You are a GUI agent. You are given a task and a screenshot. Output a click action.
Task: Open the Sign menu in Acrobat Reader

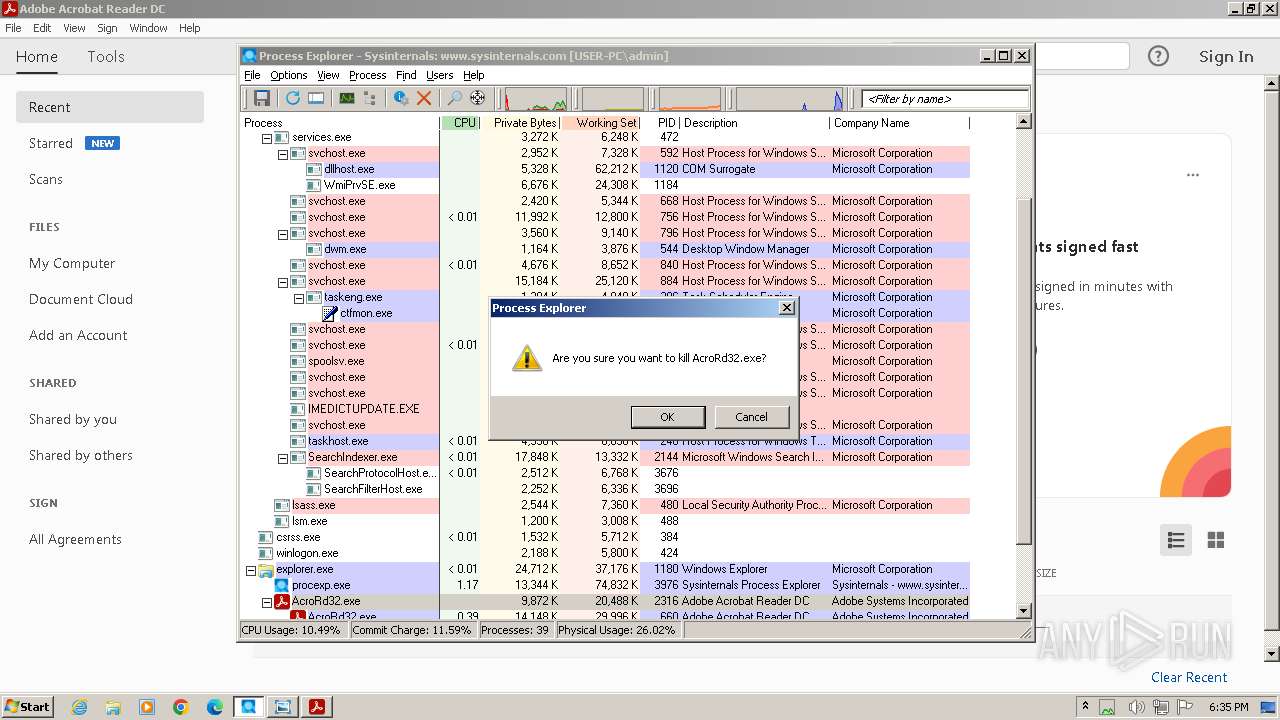tap(107, 28)
